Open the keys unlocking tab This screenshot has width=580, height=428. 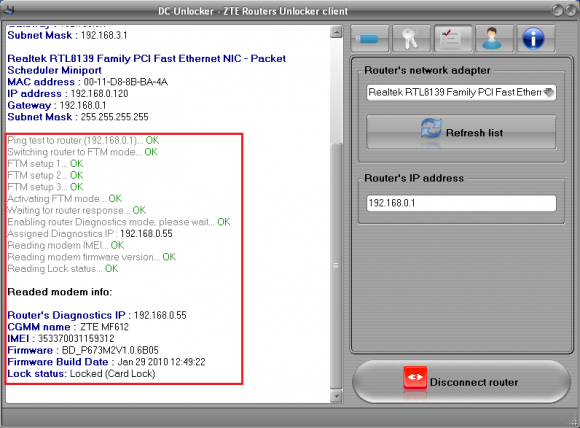(411, 38)
